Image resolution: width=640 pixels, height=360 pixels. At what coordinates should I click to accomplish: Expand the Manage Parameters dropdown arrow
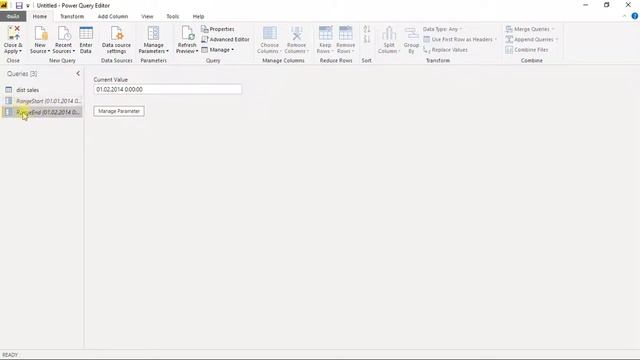(x=167, y=51)
